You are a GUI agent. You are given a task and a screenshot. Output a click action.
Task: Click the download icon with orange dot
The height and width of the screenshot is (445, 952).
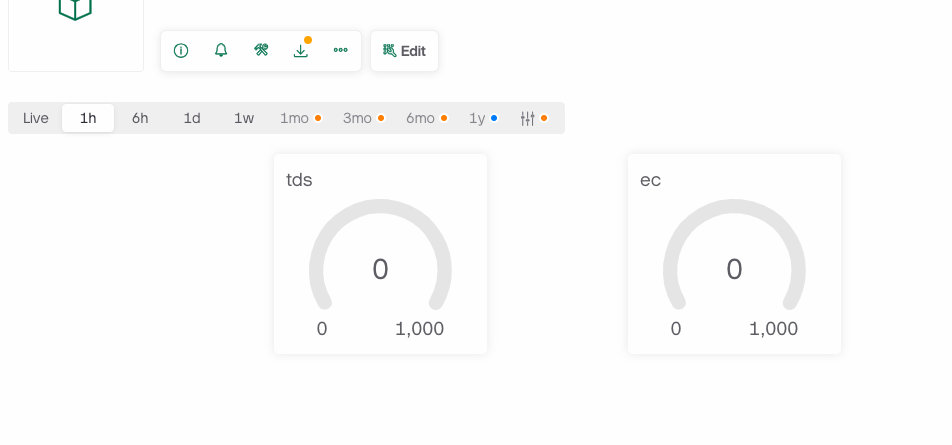click(x=301, y=50)
